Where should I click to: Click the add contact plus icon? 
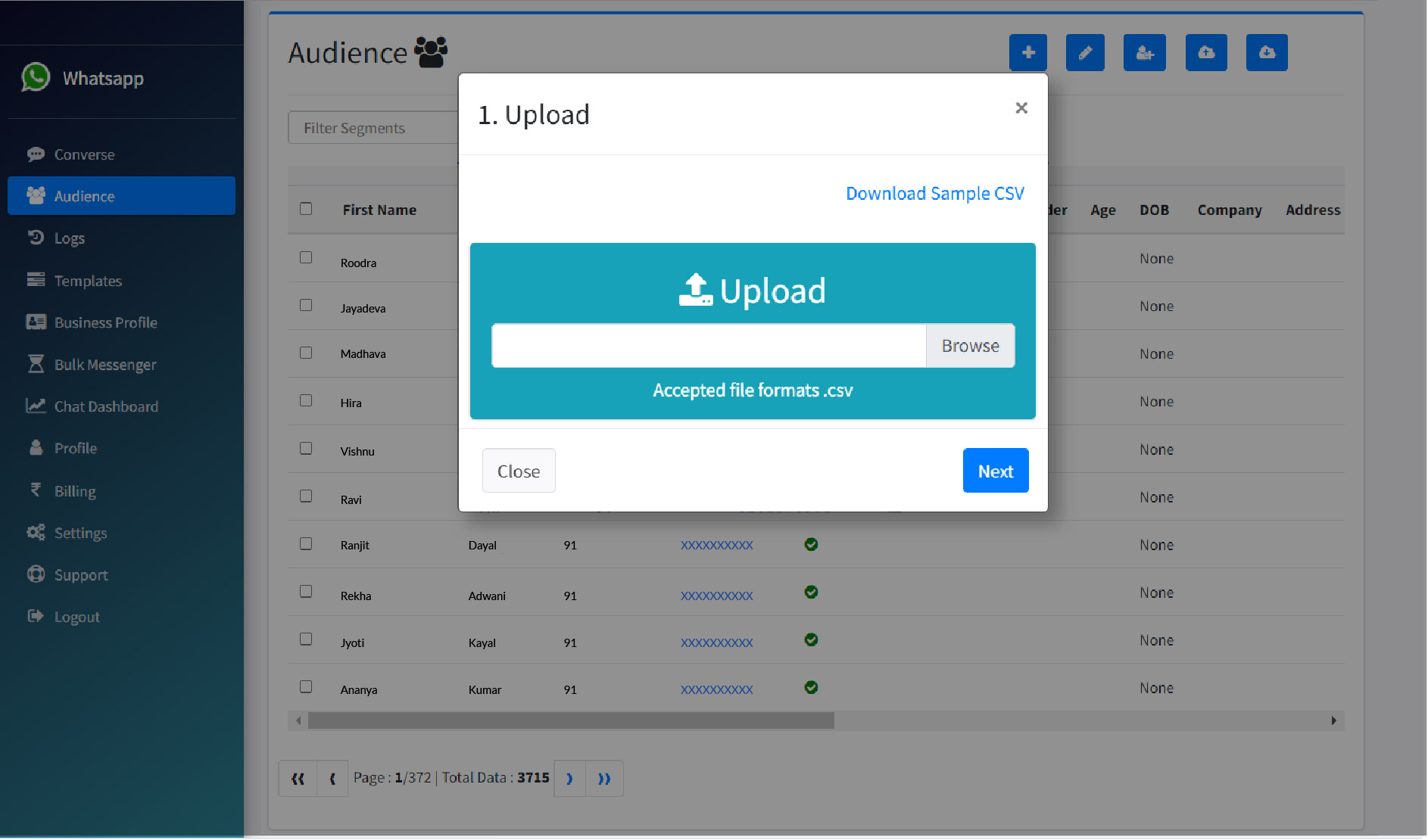coord(1027,52)
